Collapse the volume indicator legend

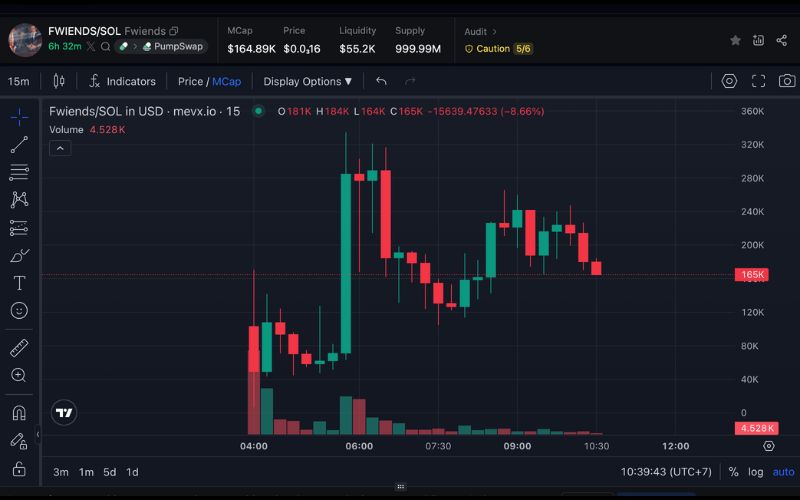click(x=59, y=148)
